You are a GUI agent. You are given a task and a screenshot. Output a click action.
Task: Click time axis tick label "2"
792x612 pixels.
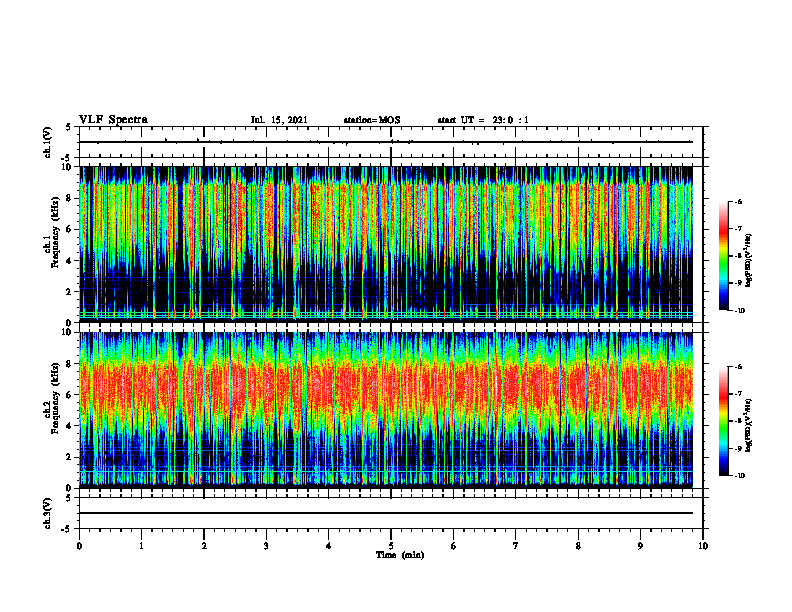(204, 546)
